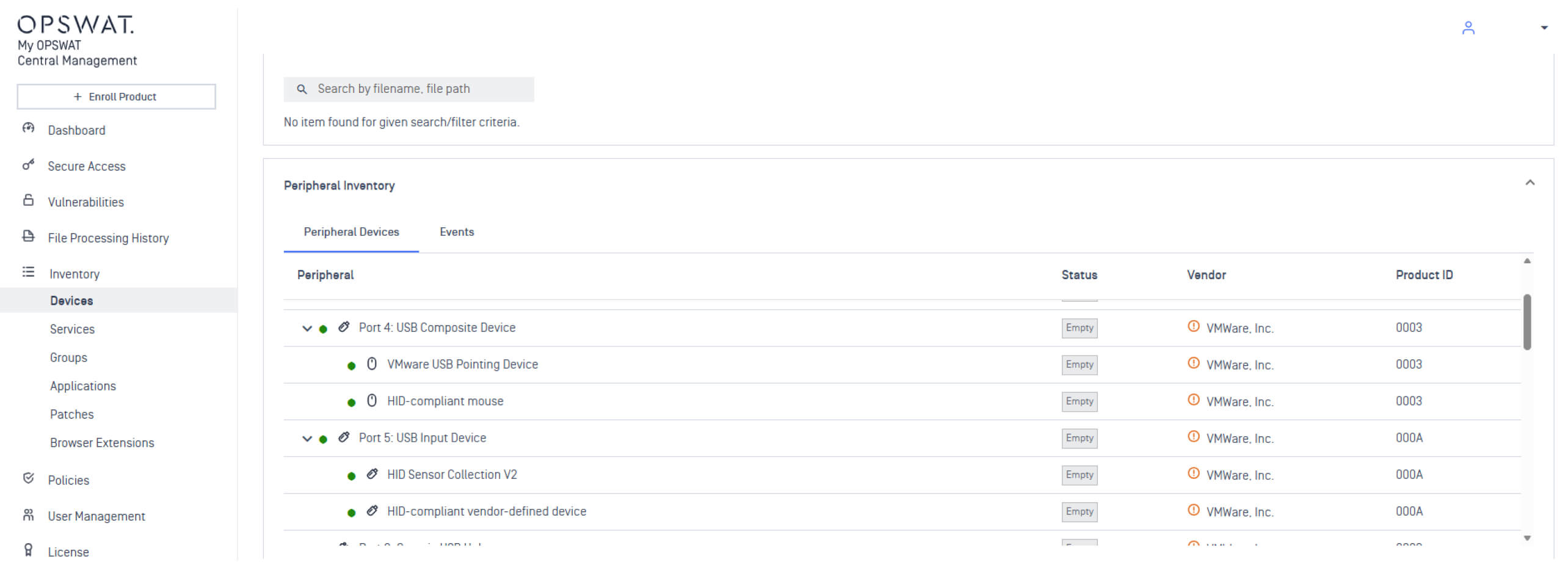Click the peripheral table scrollbar thumb
Viewport: 1568px width, 581px height.
[1526, 322]
